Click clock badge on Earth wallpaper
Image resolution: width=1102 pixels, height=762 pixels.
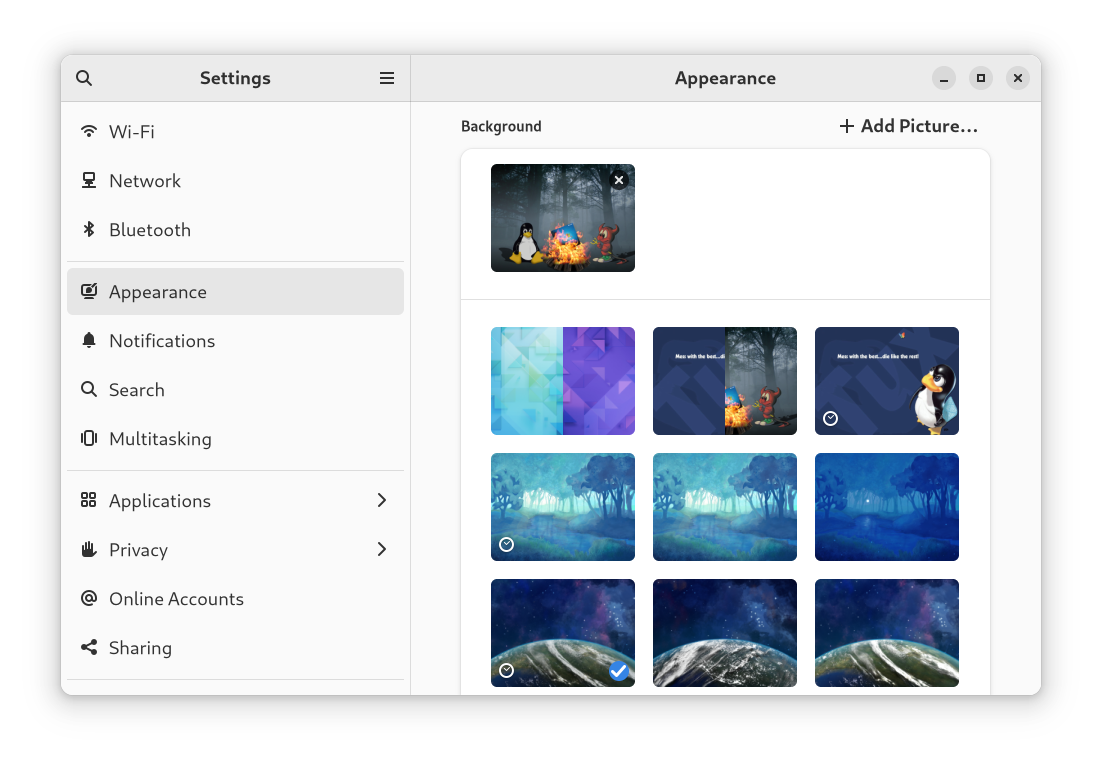[506, 671]
